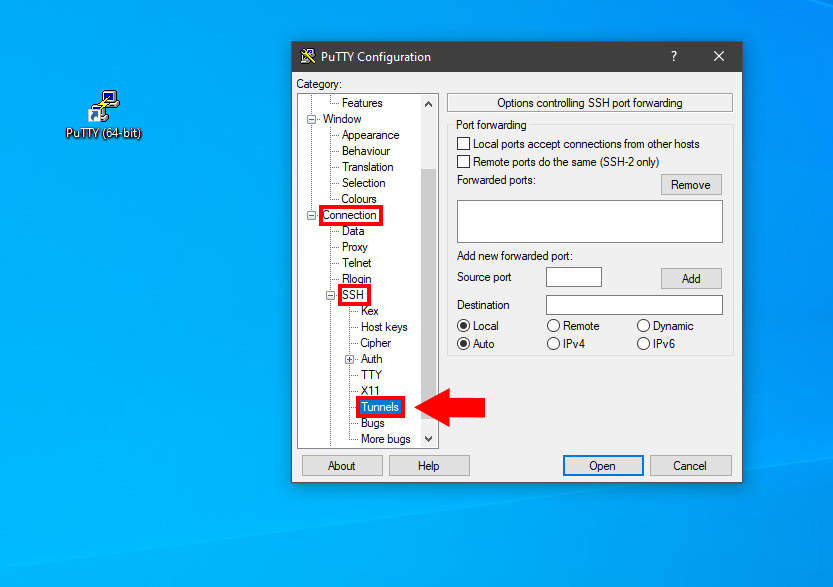Viewport: 833px width, 587px height.
Task: Click the question mark help button
Action: (674, 56)
